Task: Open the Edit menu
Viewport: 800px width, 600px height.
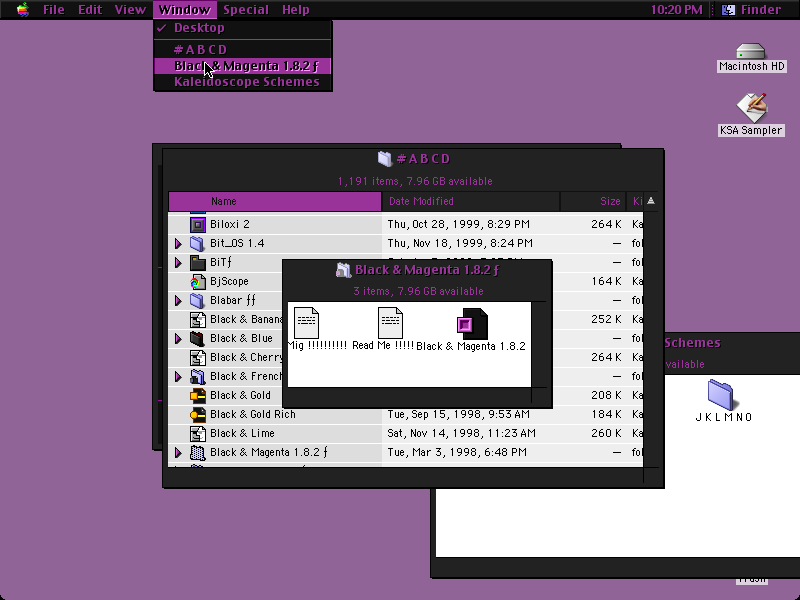Action: (x=90, y=10)
